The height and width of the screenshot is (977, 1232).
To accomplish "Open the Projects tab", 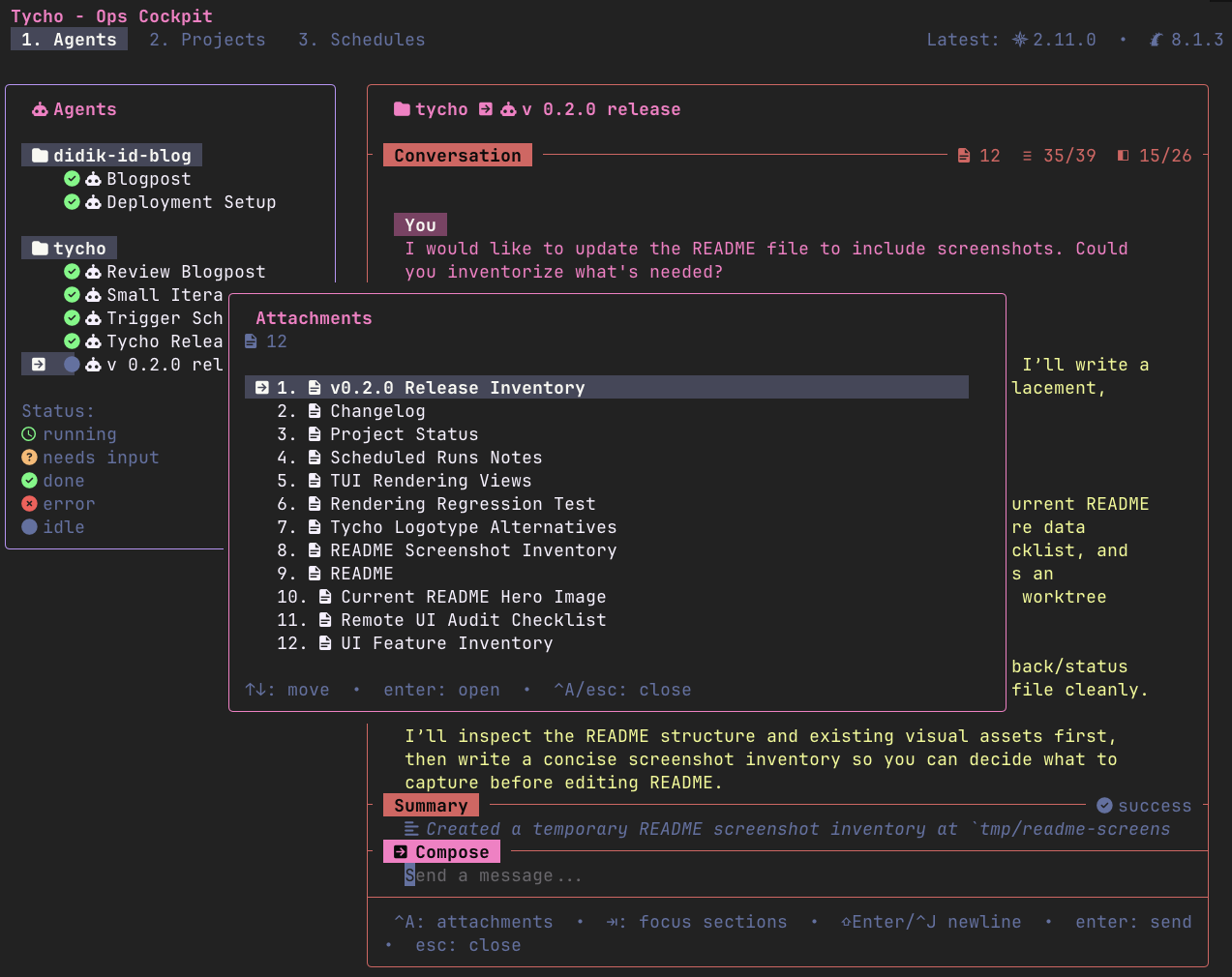I will [207, 40].
